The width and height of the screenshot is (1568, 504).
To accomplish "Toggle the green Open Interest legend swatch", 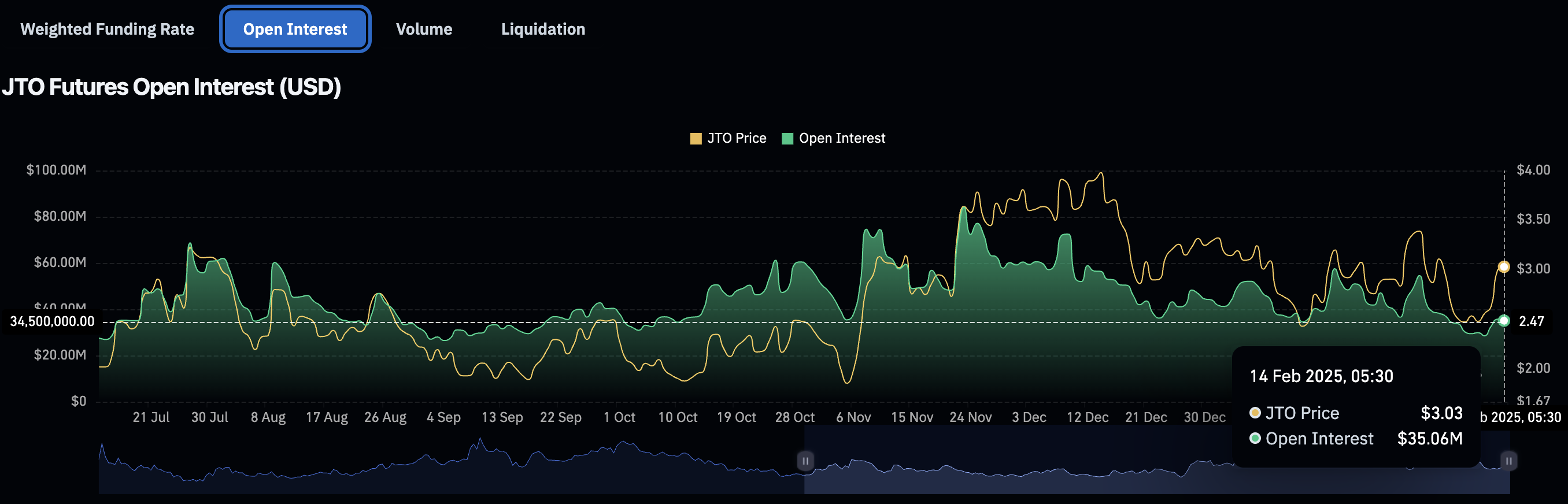I will tap(786, 139).
